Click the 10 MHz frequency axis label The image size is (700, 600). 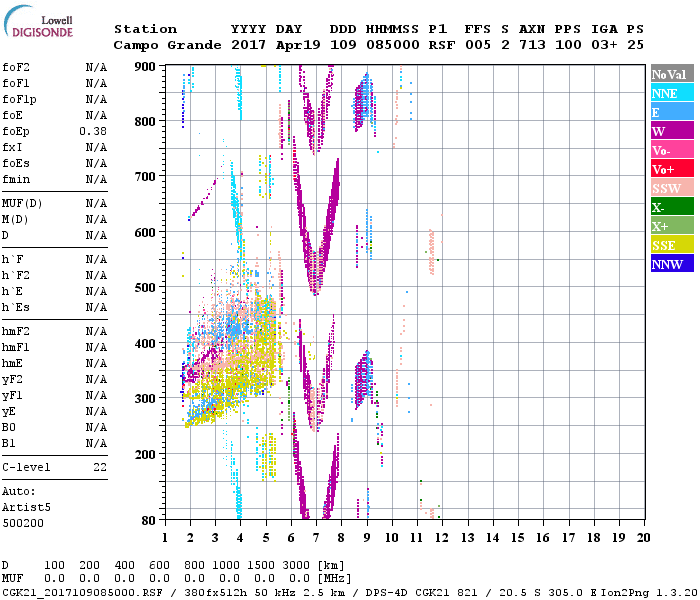pos(392,537)
